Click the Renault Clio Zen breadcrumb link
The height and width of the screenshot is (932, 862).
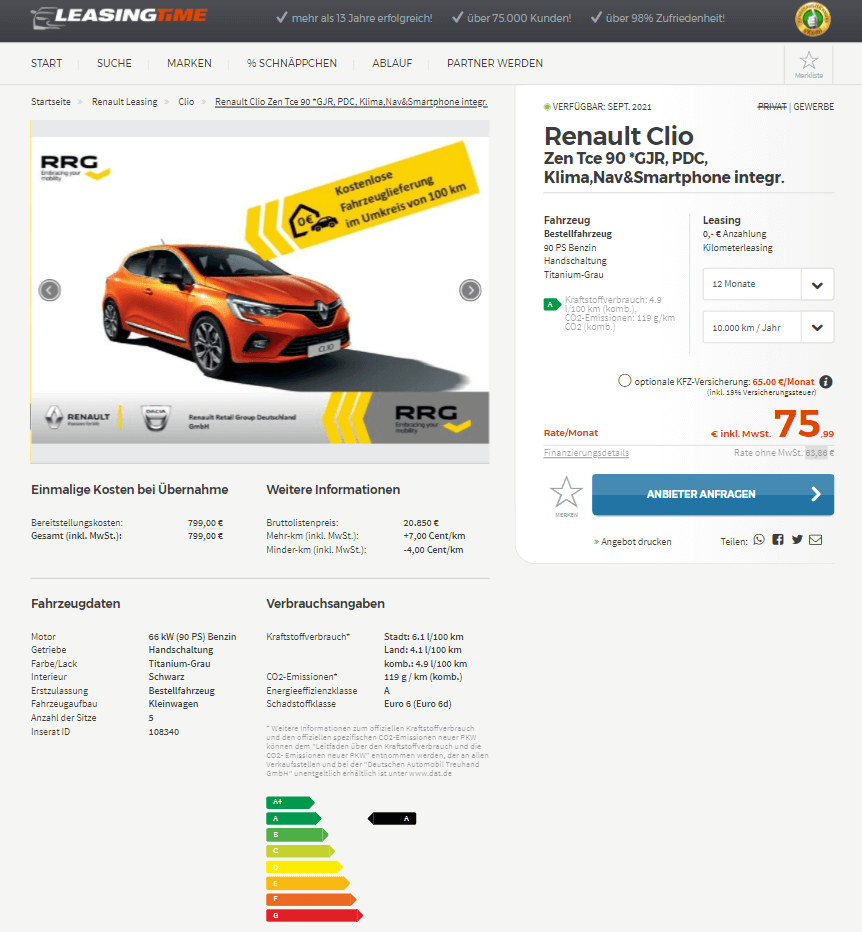point(351,102)
